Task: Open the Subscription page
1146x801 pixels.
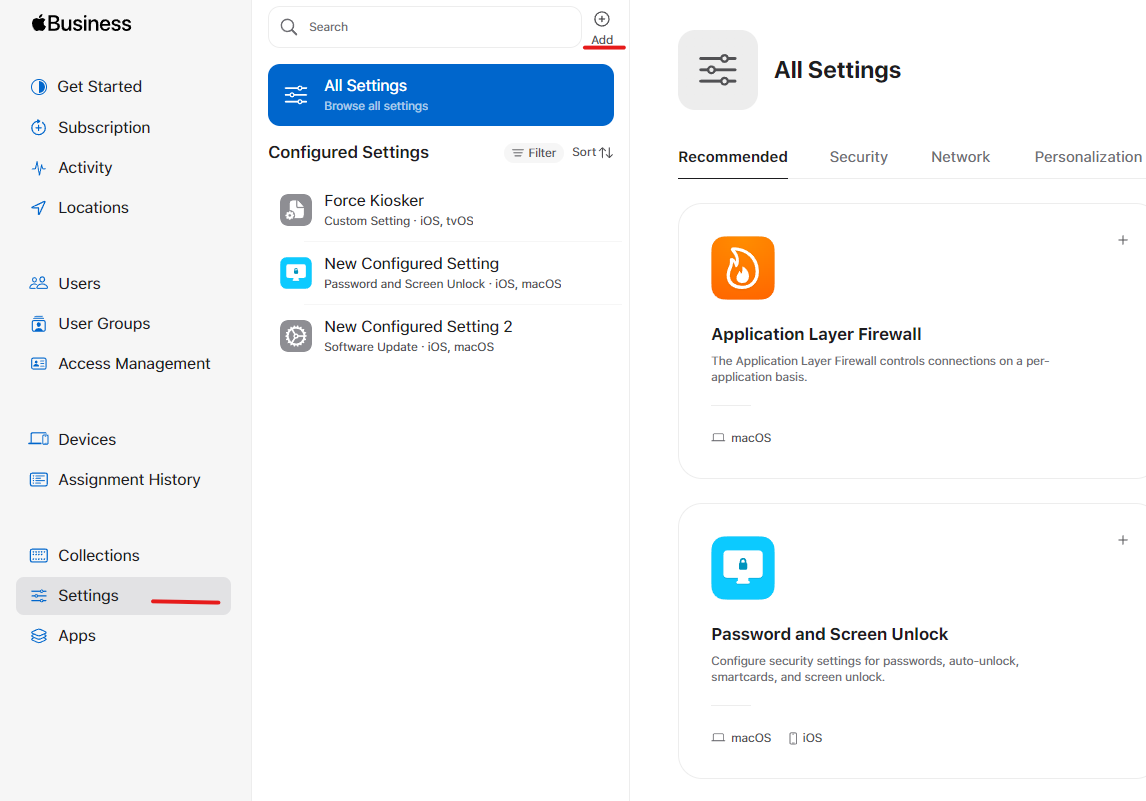Action: [x=104, y=127]
